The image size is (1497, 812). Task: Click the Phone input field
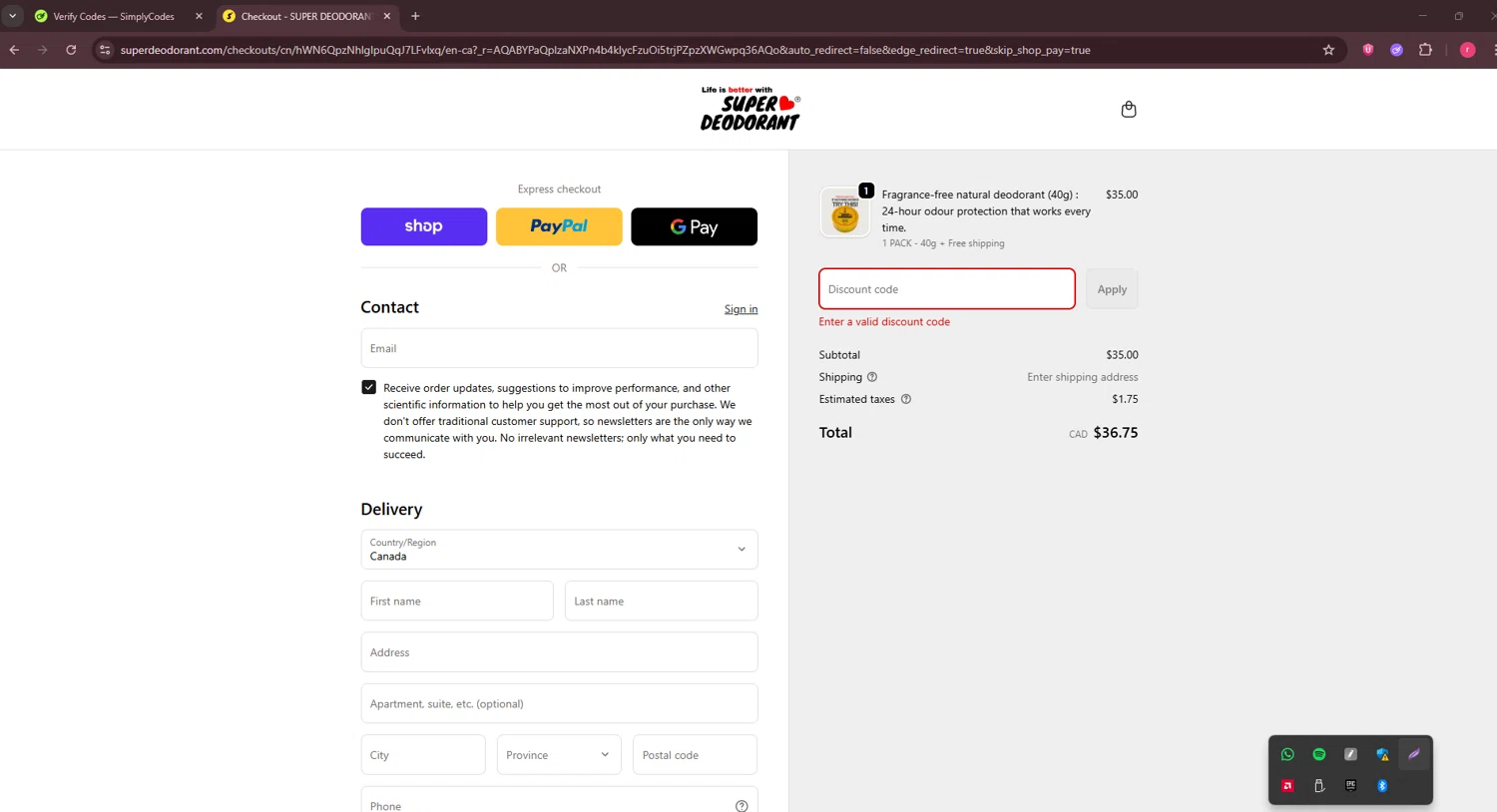[559, 801]
